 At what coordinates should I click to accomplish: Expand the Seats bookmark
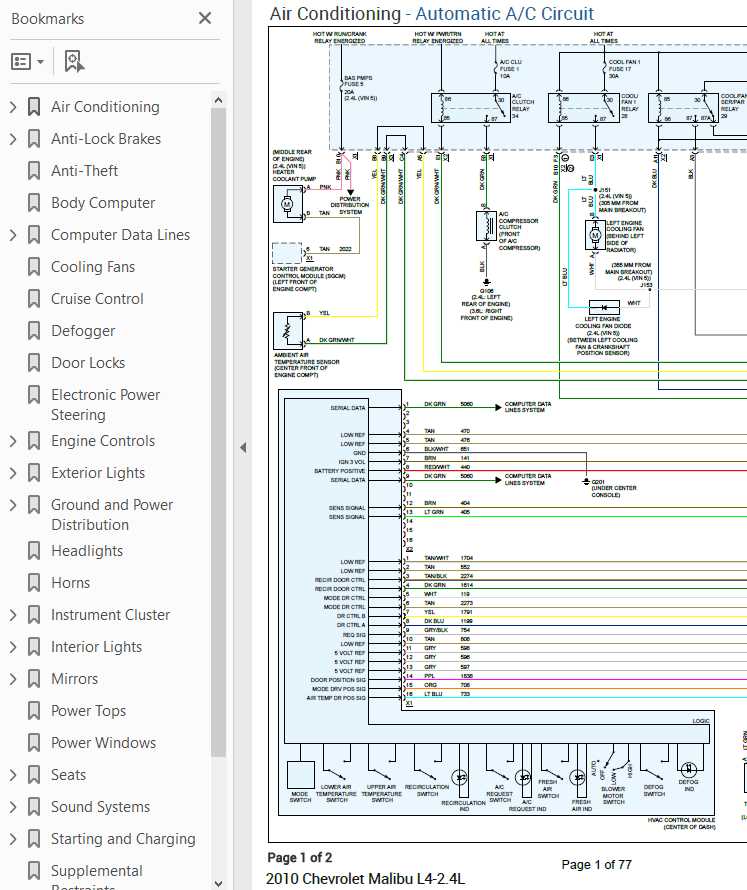coord(13,775)
